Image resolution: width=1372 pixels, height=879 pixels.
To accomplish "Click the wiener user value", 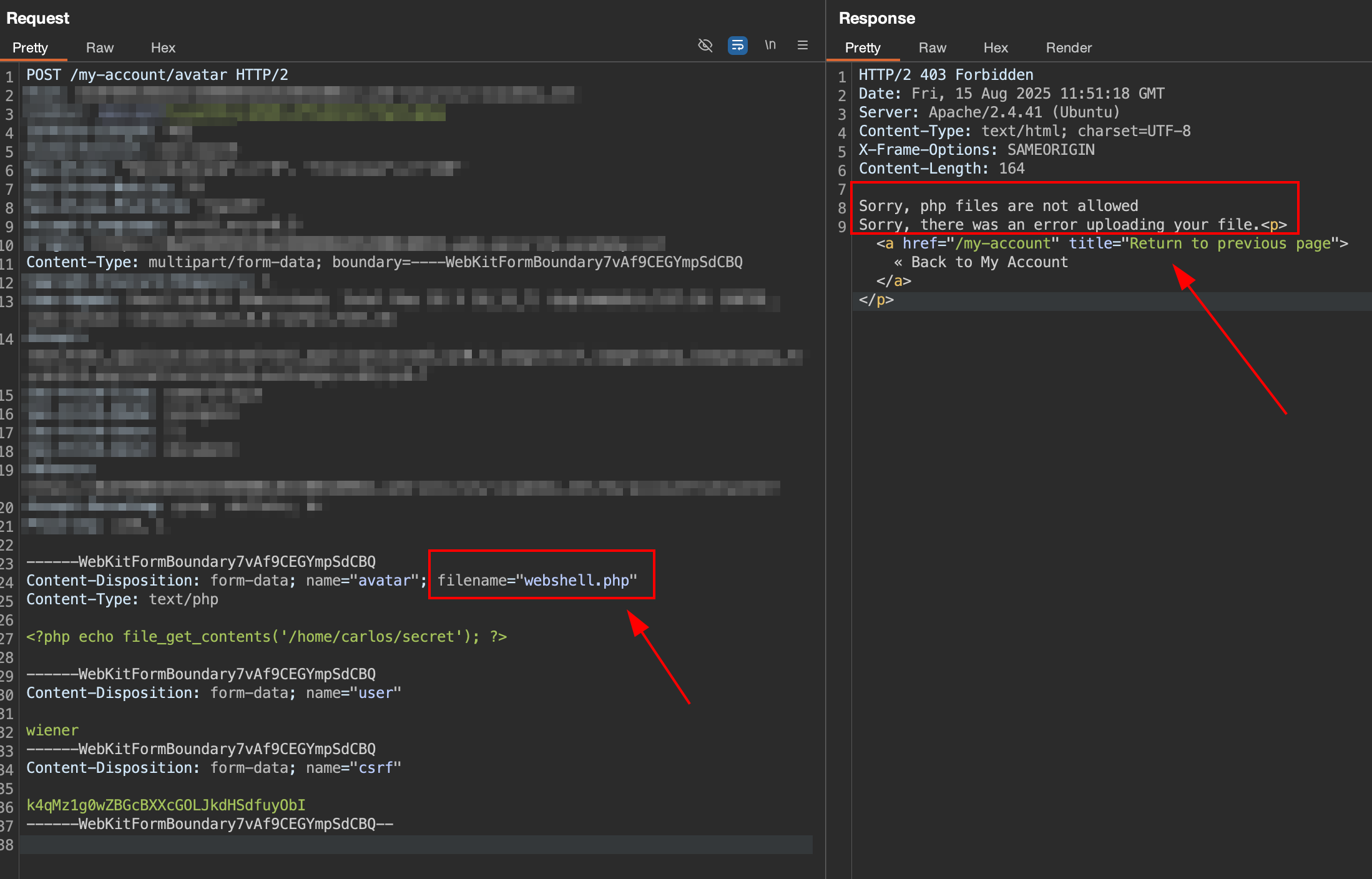I will point(52,730).
